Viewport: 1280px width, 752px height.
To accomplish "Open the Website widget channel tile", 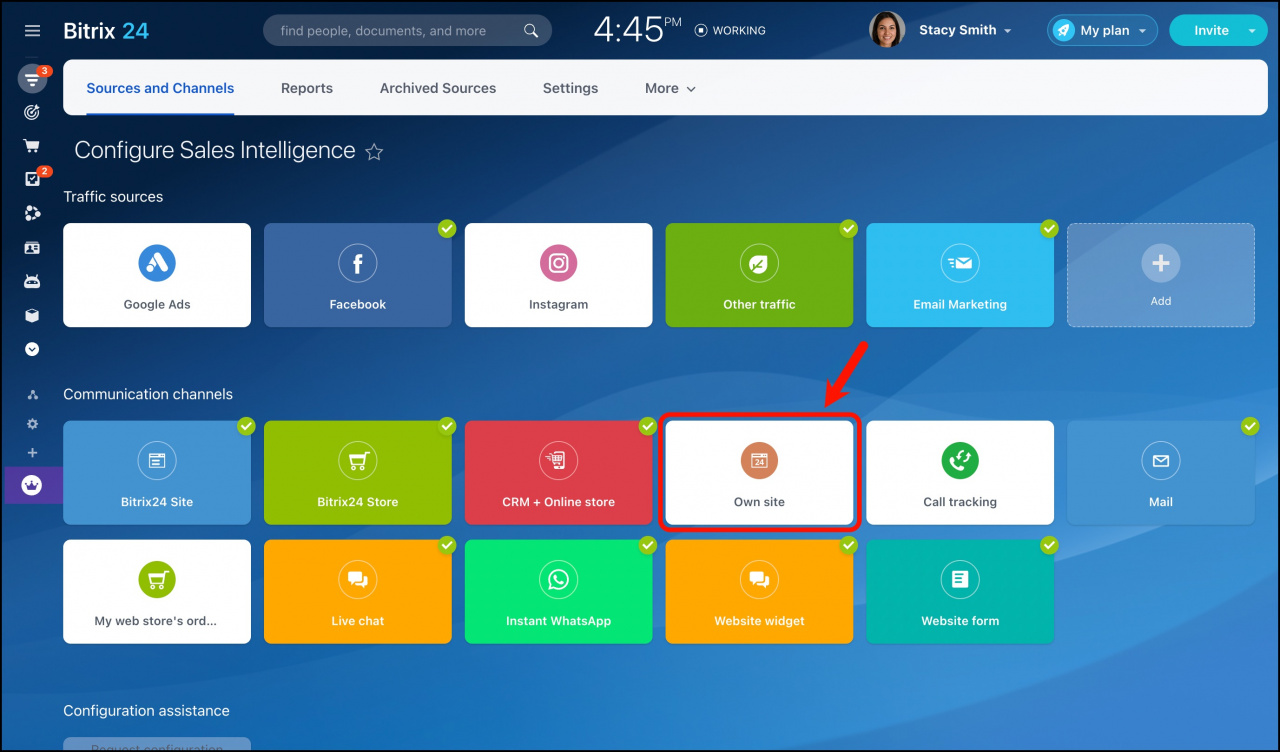I will click(x=759, y=592).
